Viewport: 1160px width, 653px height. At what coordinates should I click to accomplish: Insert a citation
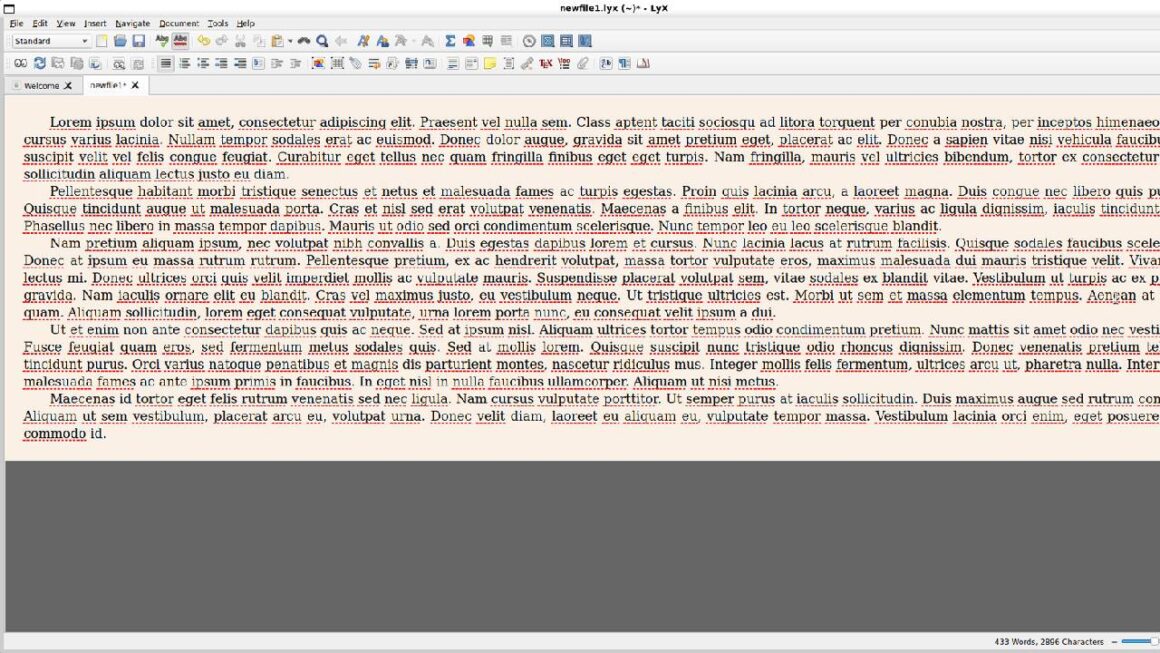tap(392, 64)
